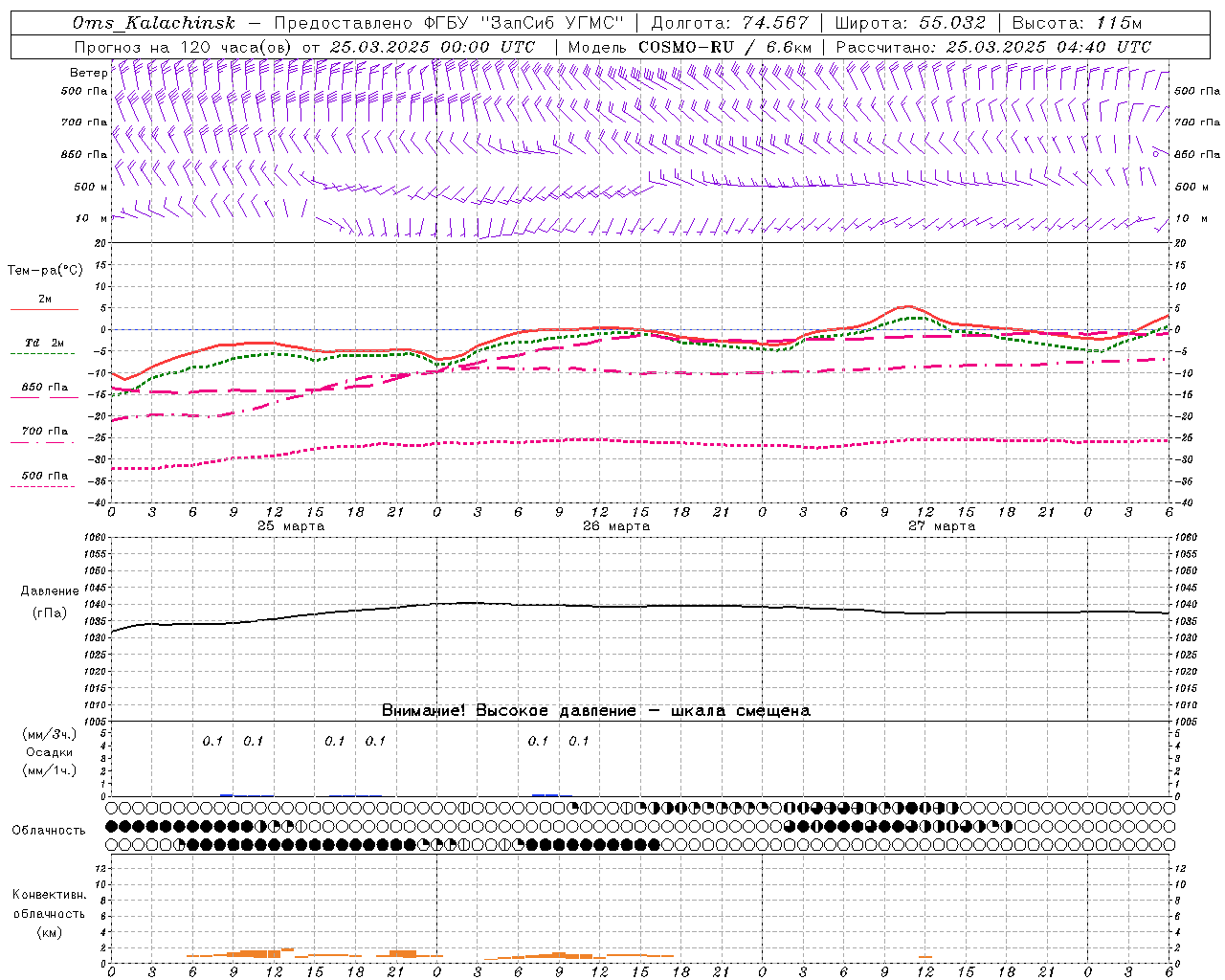The width and height of the screenshot is (1225, 980).
Task: Click the (гПа) unit under Давление
Action: pyautogui.click(x=50, y=613)
